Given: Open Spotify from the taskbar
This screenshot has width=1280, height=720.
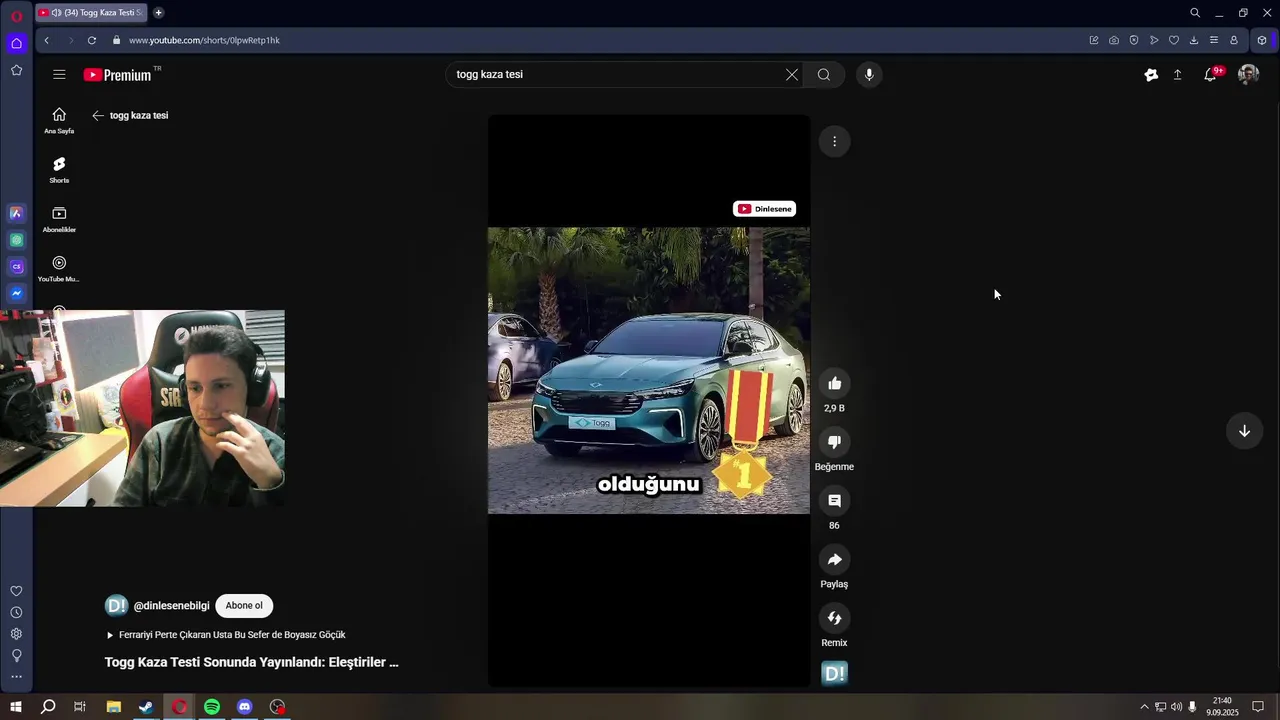Looking at the screenshot, I should pyautogui.click(x=212, y=707).
